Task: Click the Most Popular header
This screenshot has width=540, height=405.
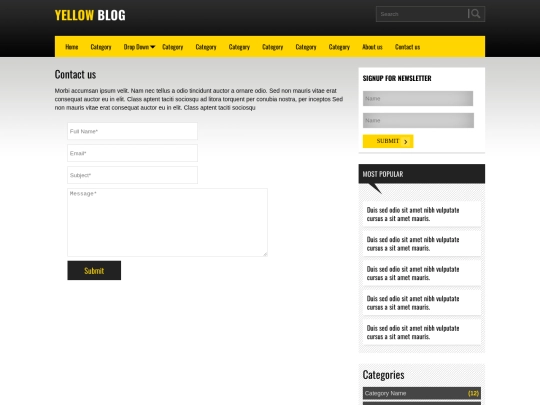Action: click(x=422, y=174)
